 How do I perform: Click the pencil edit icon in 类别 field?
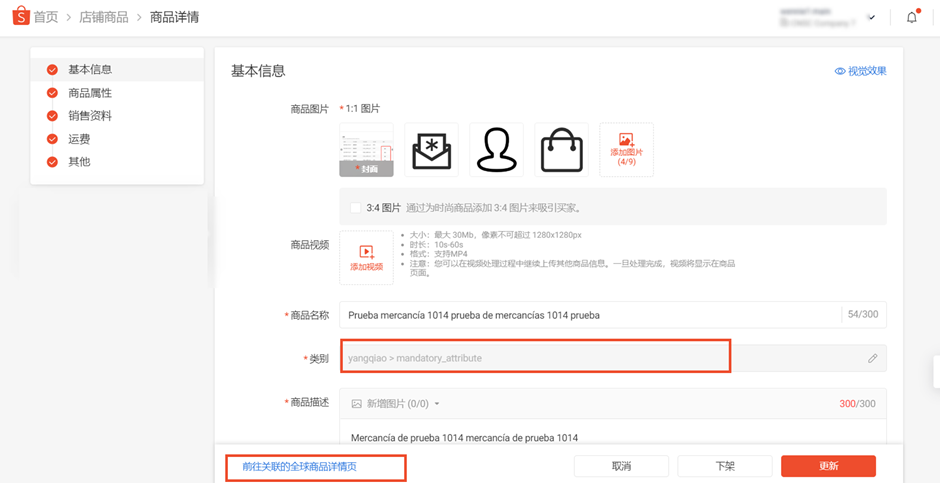(873, 358)
